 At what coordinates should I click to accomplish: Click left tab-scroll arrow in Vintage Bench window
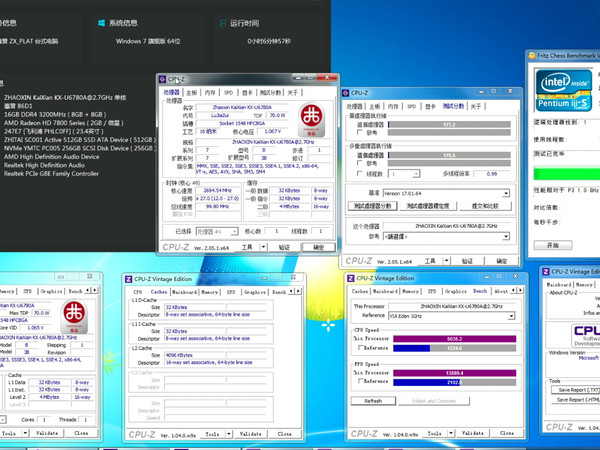click(x=514, y=290)
